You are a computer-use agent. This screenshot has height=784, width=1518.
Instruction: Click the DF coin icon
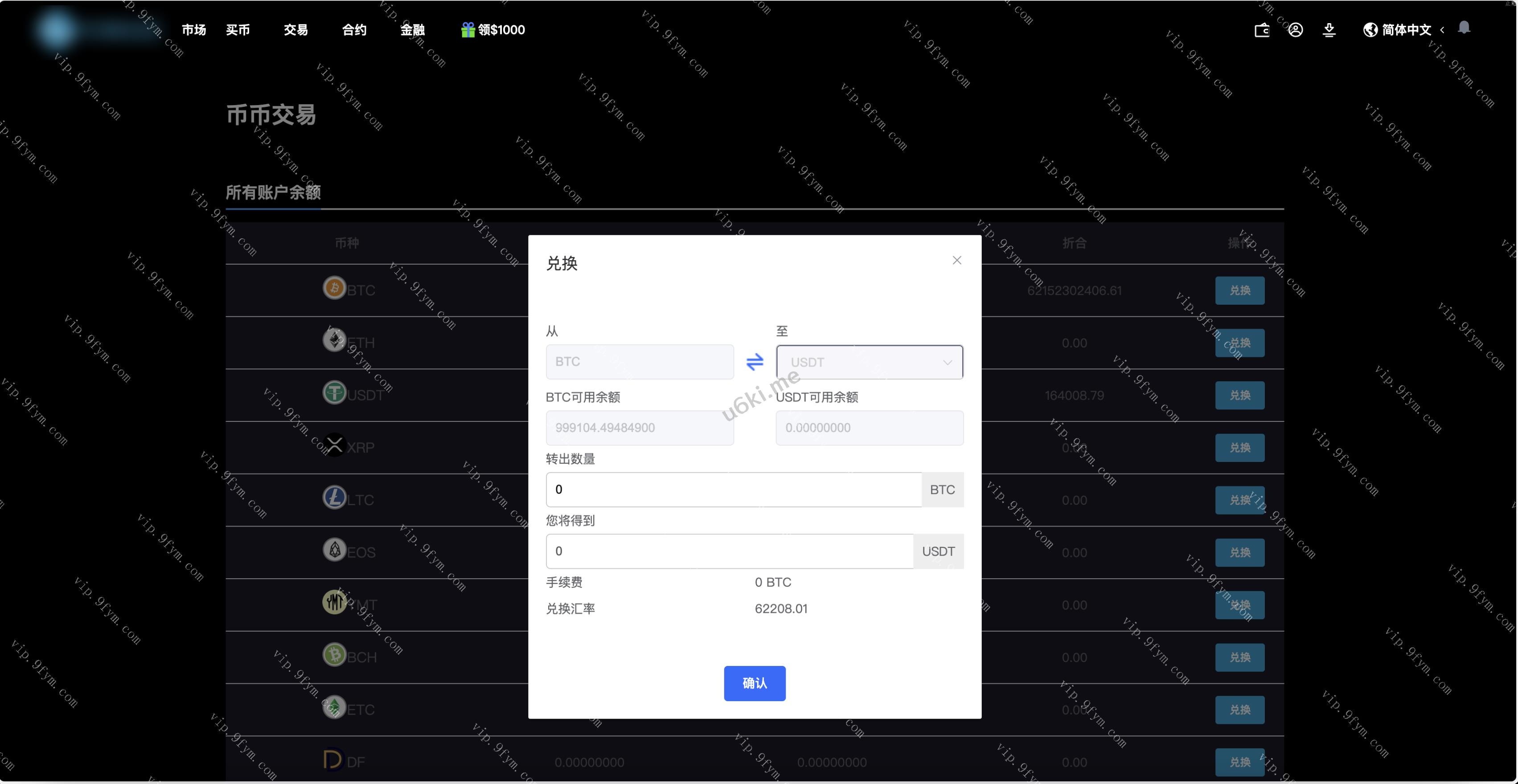pos(332,759)
